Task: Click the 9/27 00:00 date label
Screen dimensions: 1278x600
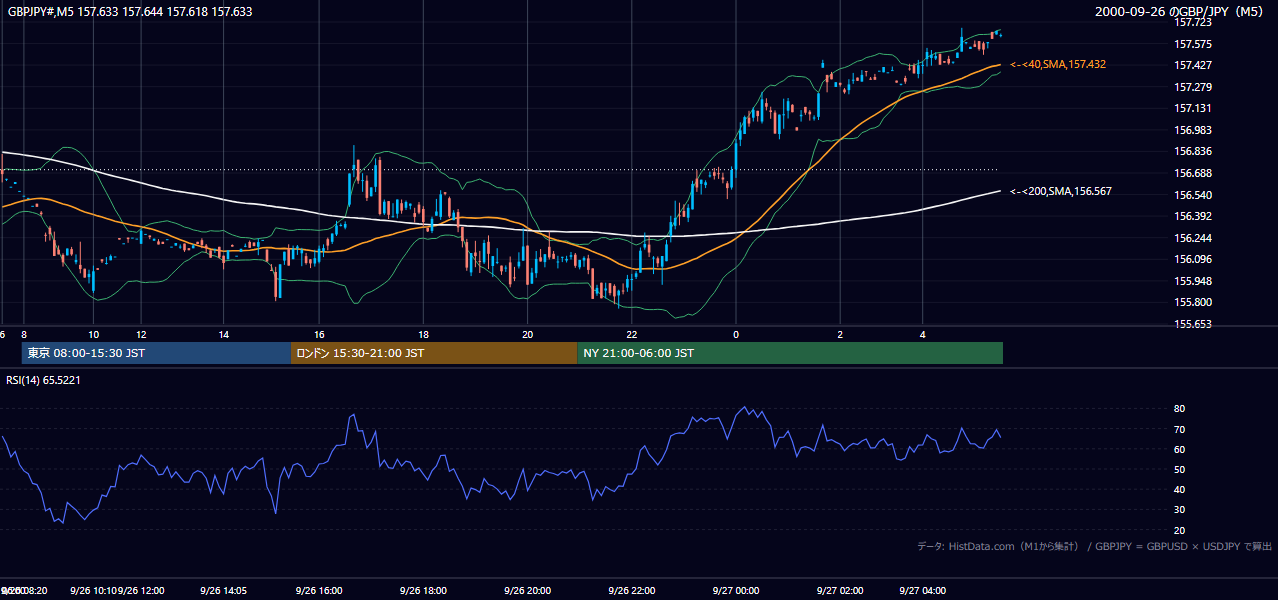Action: (x=736, y=591)
